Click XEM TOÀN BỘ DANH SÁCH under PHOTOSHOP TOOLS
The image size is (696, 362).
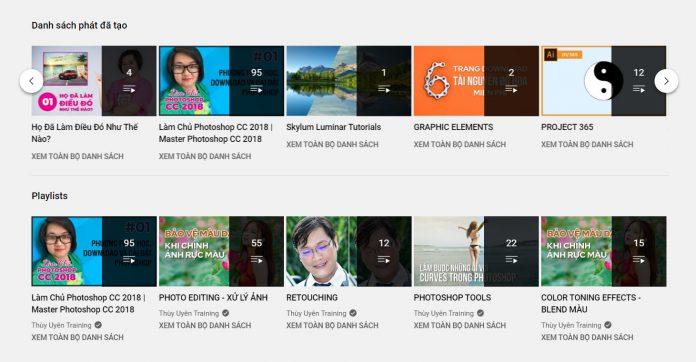coord(460,326)
